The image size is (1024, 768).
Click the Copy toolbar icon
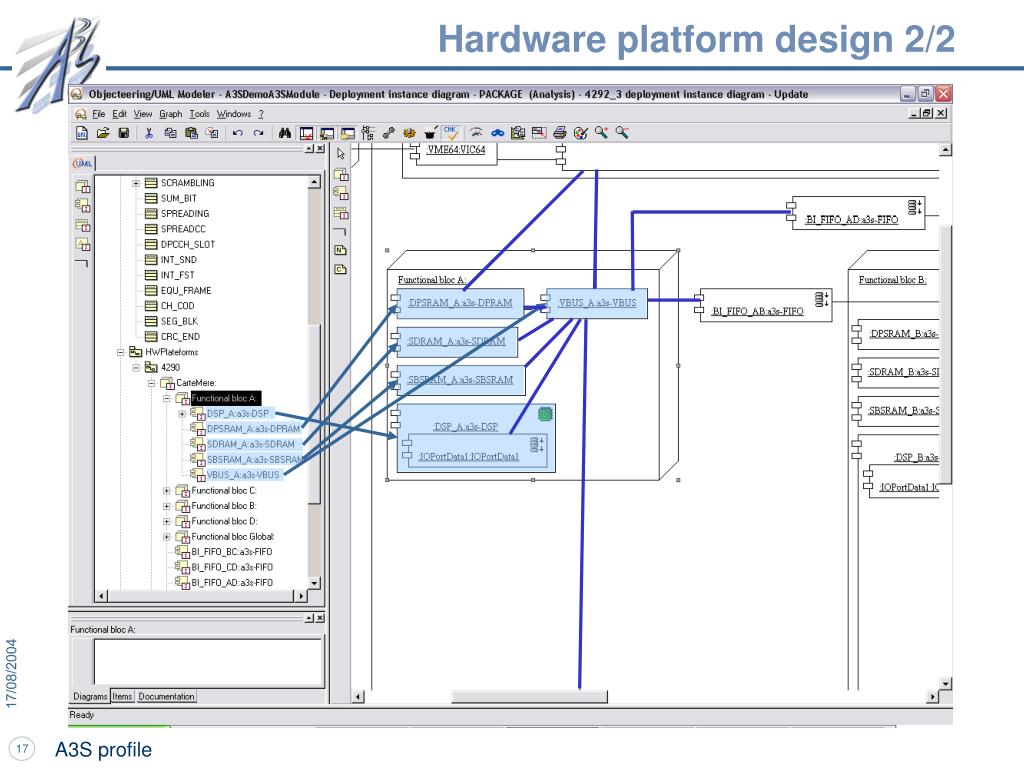click(x=170, y=133)
